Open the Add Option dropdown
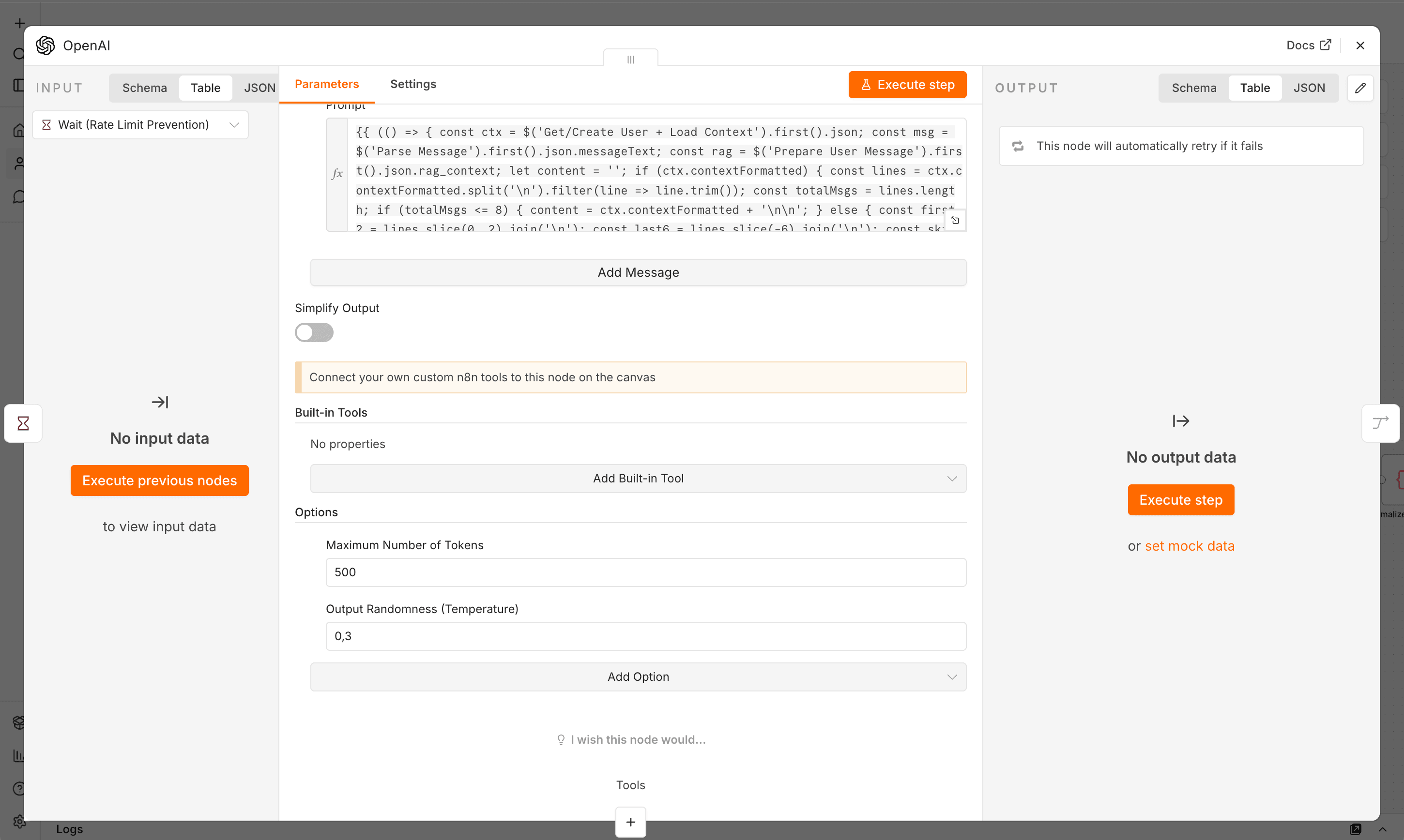The width and height of the screenshot is (1404, 840). click(638, 676)
